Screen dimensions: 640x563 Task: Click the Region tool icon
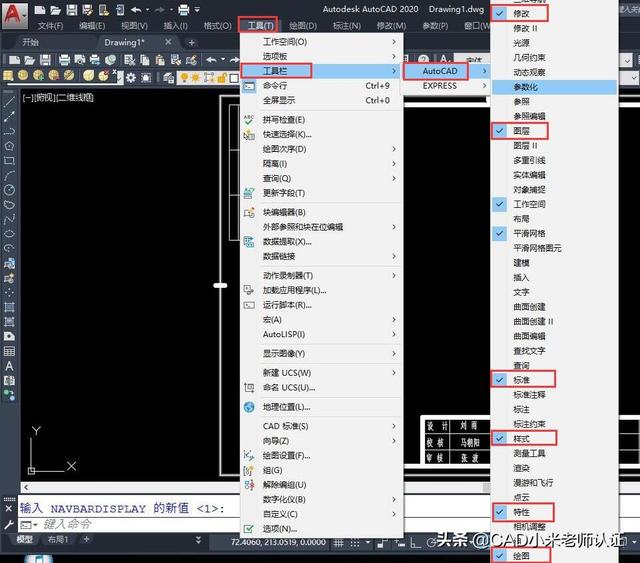coord(9,336)
